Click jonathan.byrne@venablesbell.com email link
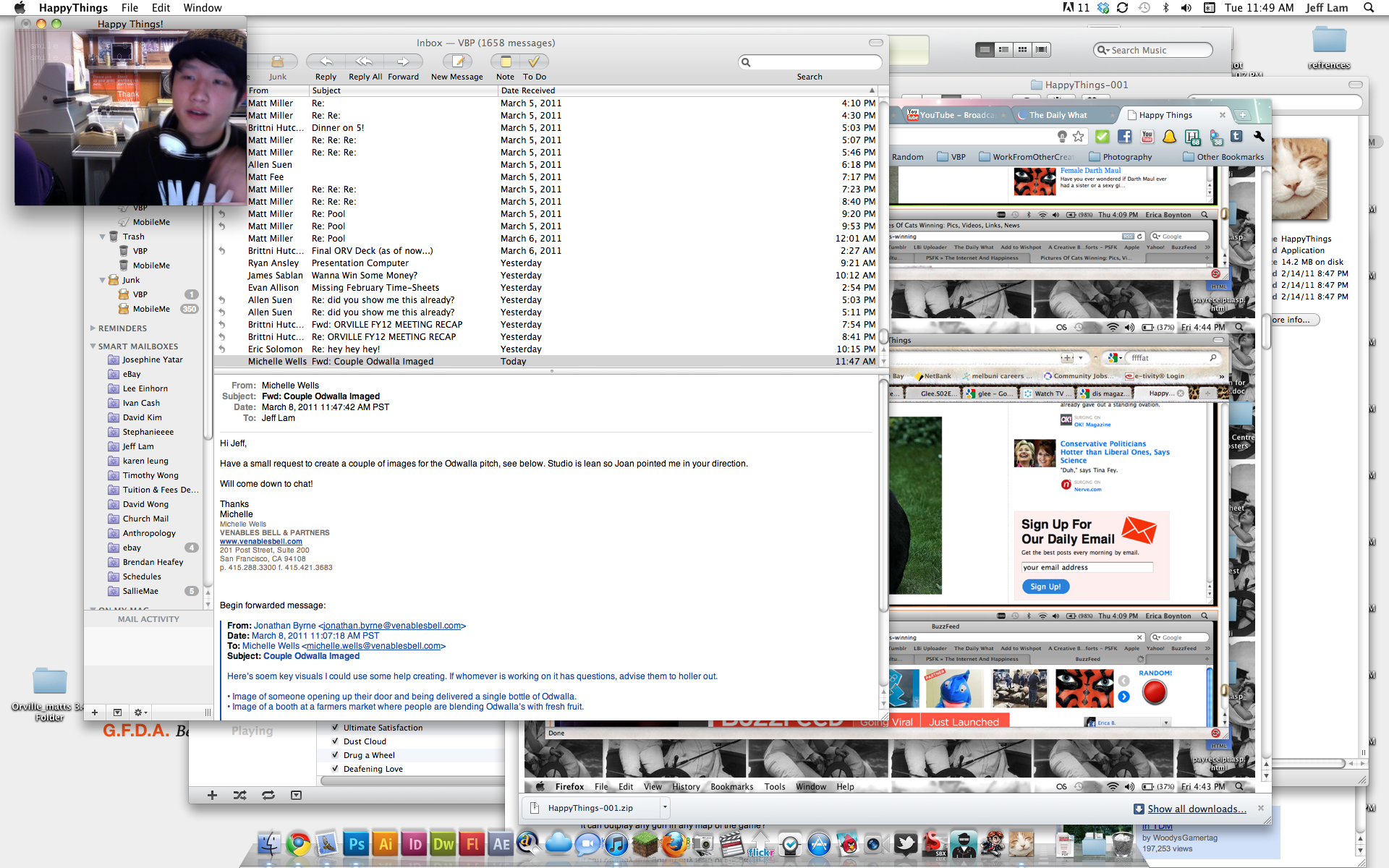 pyautogui.click(x=392, y=626)
